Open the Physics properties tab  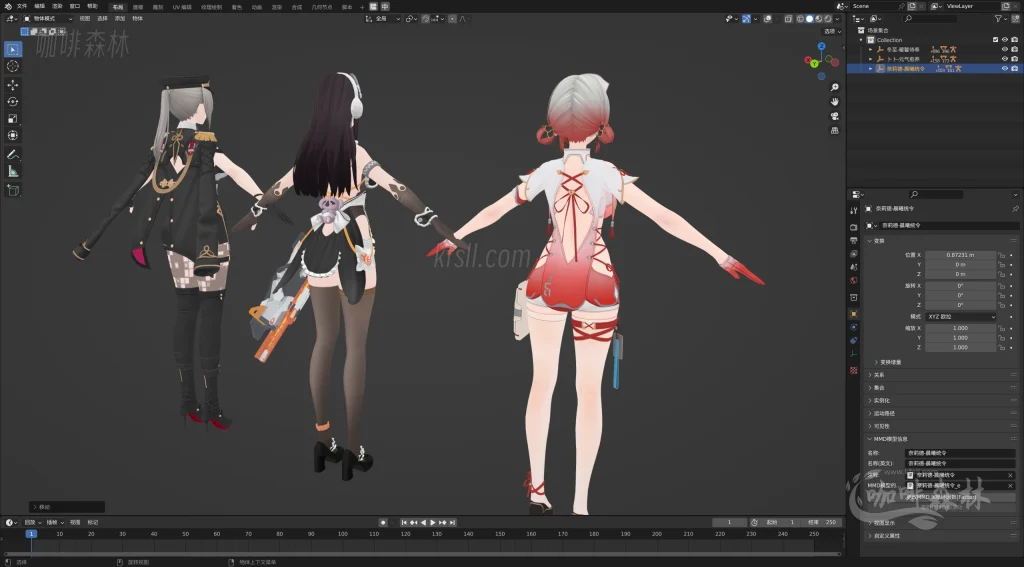click(x=854, y=327)
